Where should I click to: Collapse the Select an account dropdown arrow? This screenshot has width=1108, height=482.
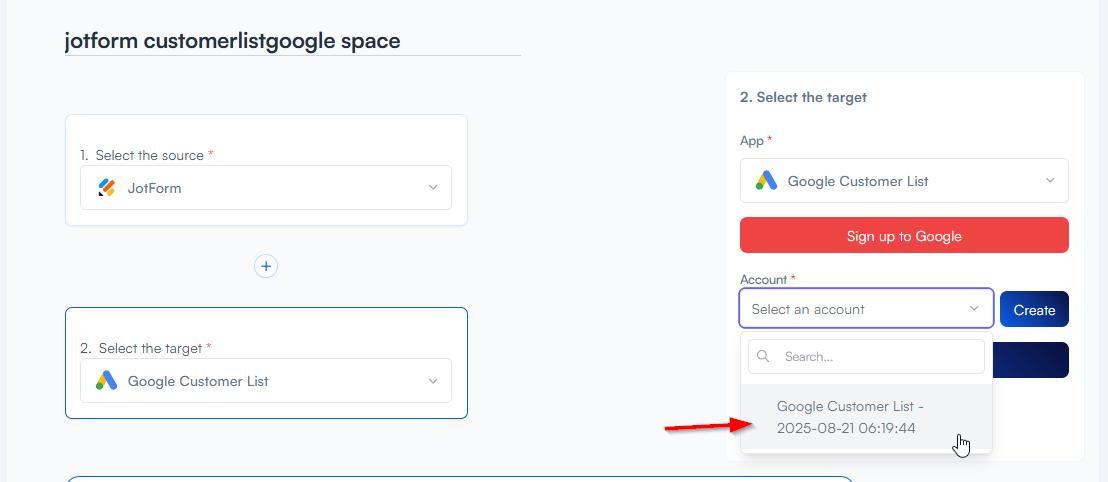(x=974, y=309)
